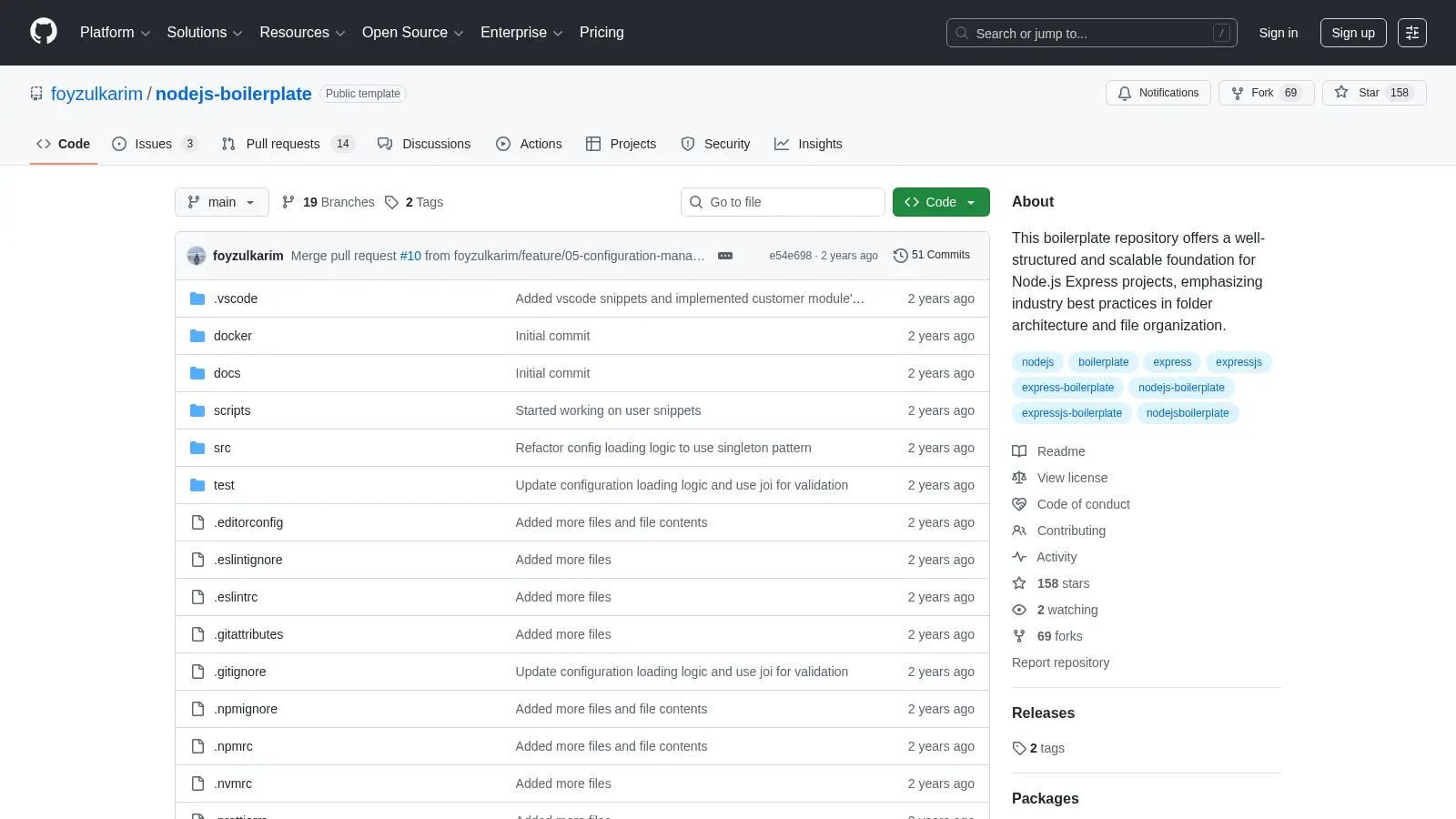The image size is (1456, 819).
Task: Click the file icon beside .editorconfig
Action: (x=197, y=522)
